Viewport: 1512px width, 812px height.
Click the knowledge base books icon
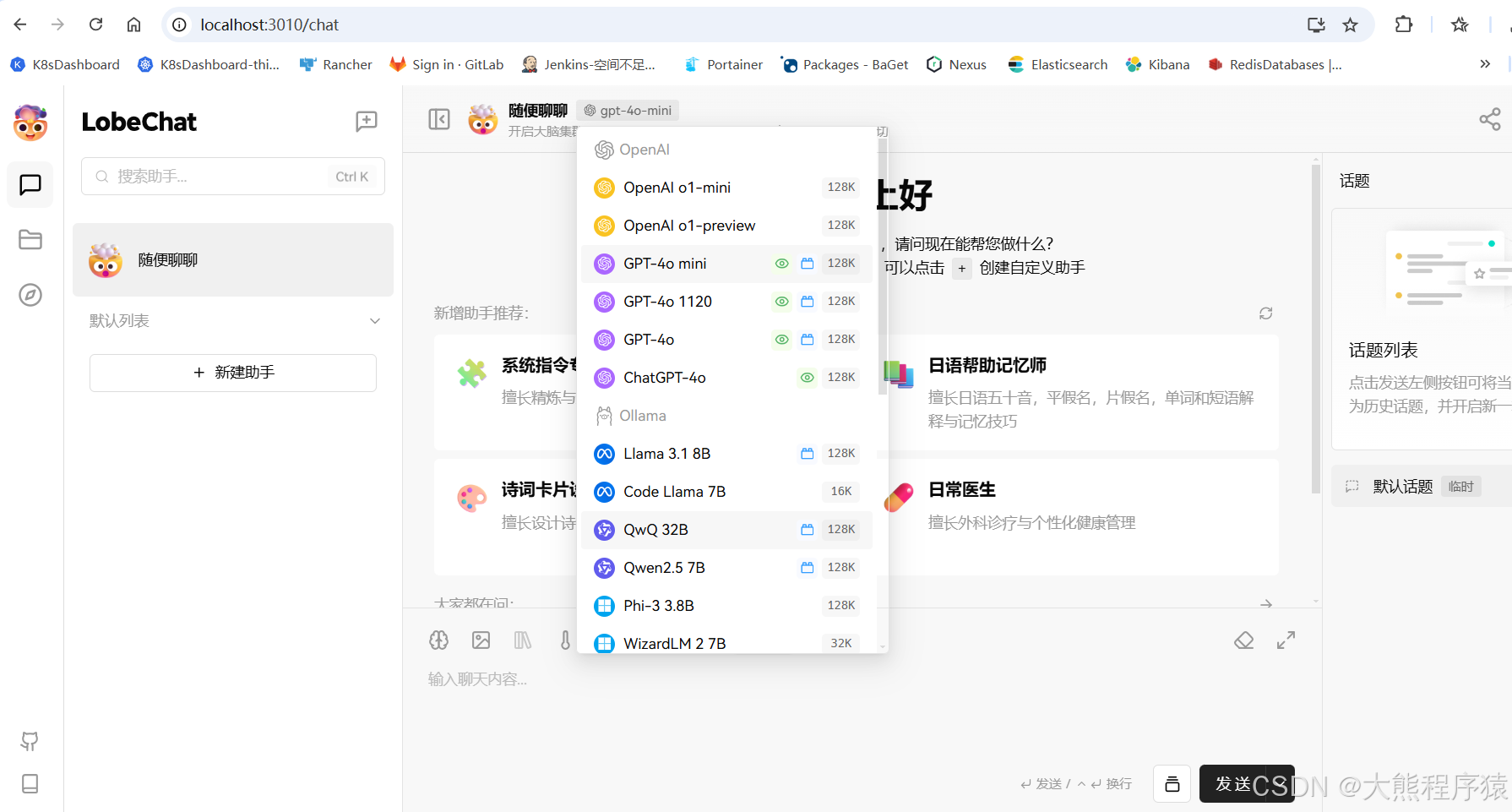click(x=523, y=640)
